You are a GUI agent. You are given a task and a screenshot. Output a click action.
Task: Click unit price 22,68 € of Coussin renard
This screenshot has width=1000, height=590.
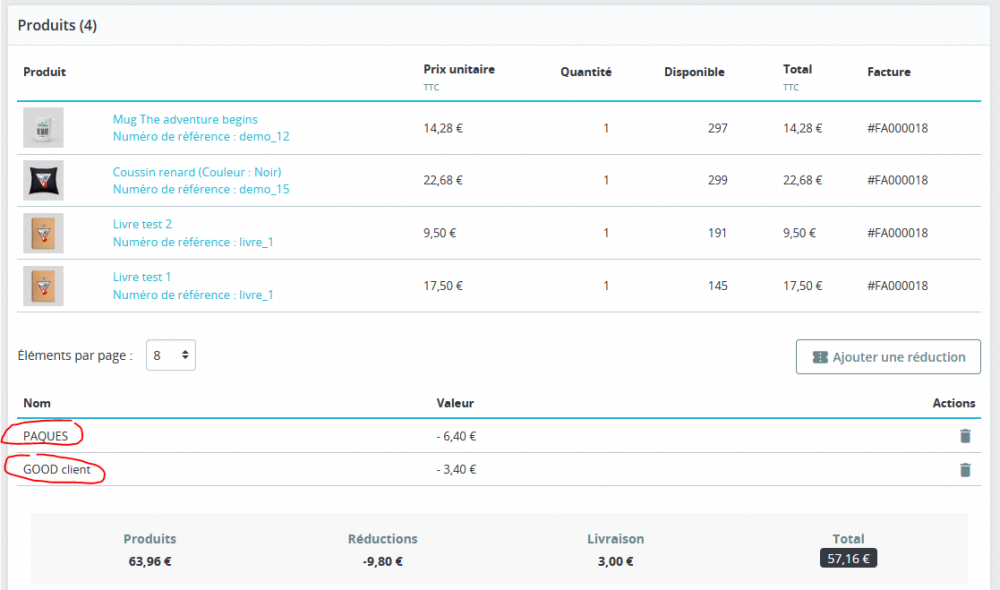tap(443, 181)
